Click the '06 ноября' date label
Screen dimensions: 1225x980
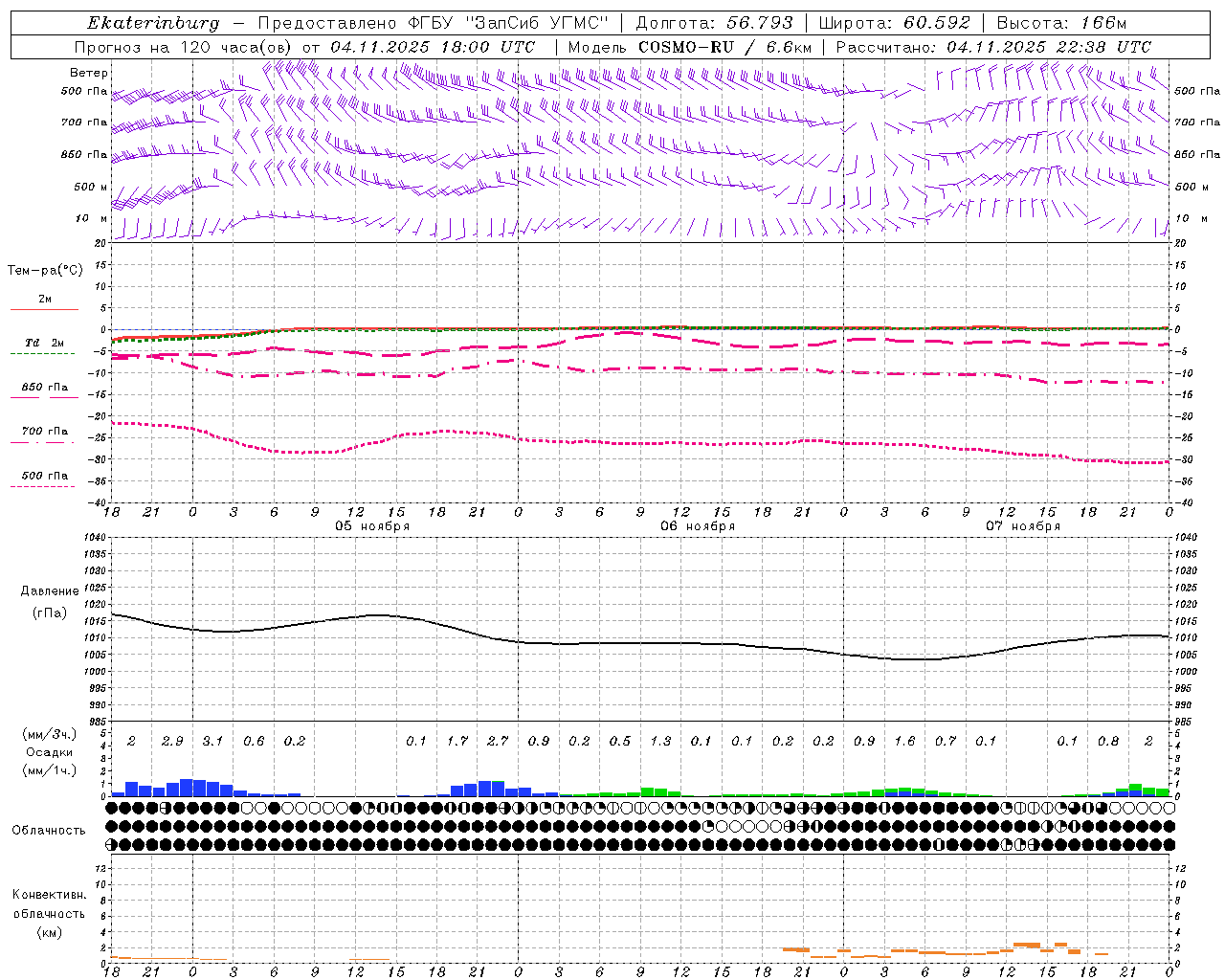pos(698,526)
